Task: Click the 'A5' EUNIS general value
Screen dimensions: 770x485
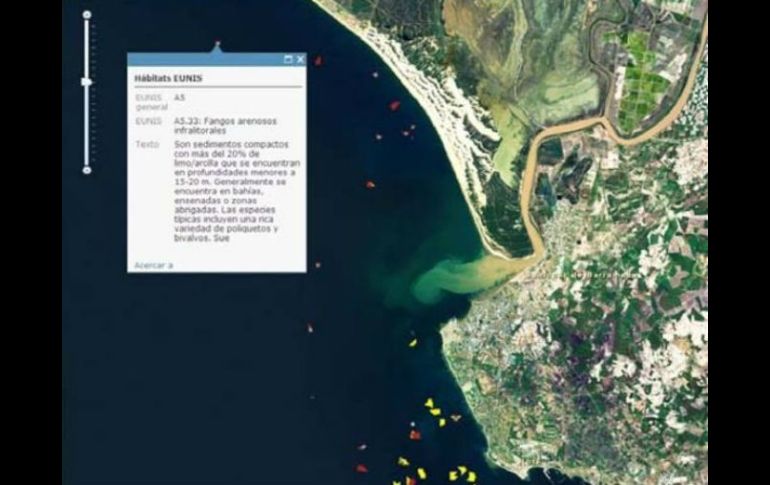Action: click(x=179, y=98)
